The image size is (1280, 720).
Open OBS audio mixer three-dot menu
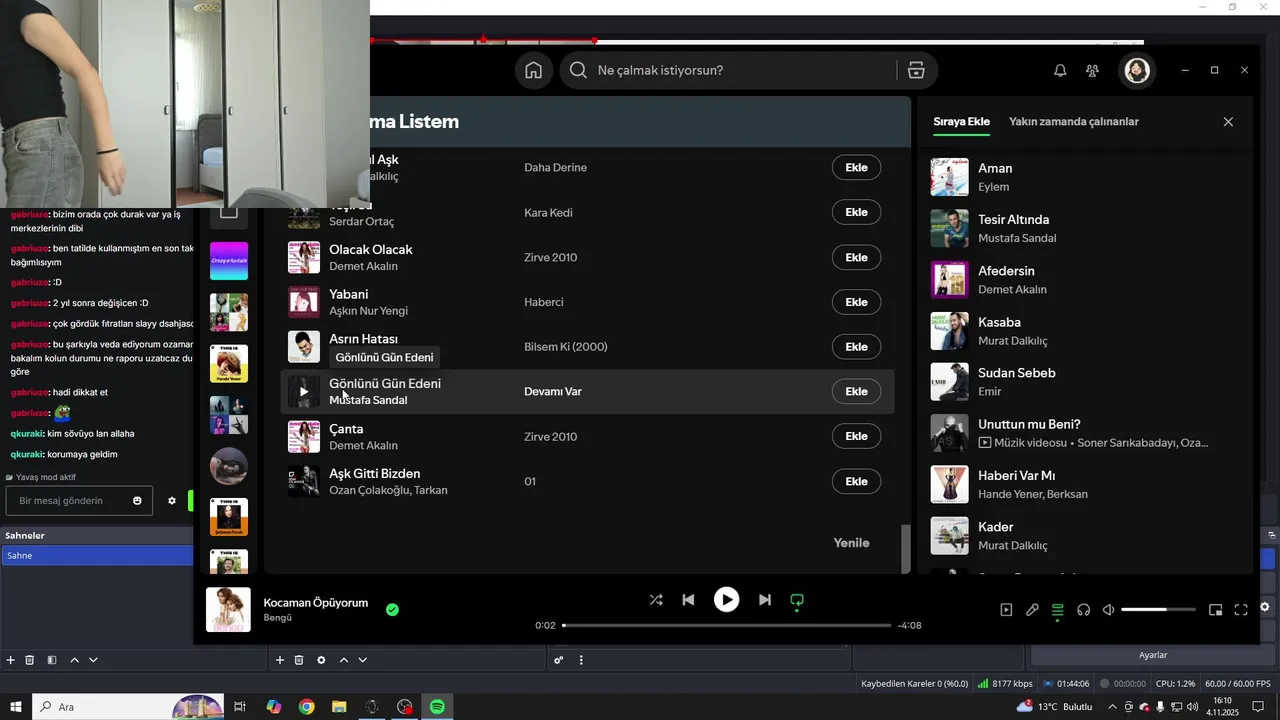[581, 660]
